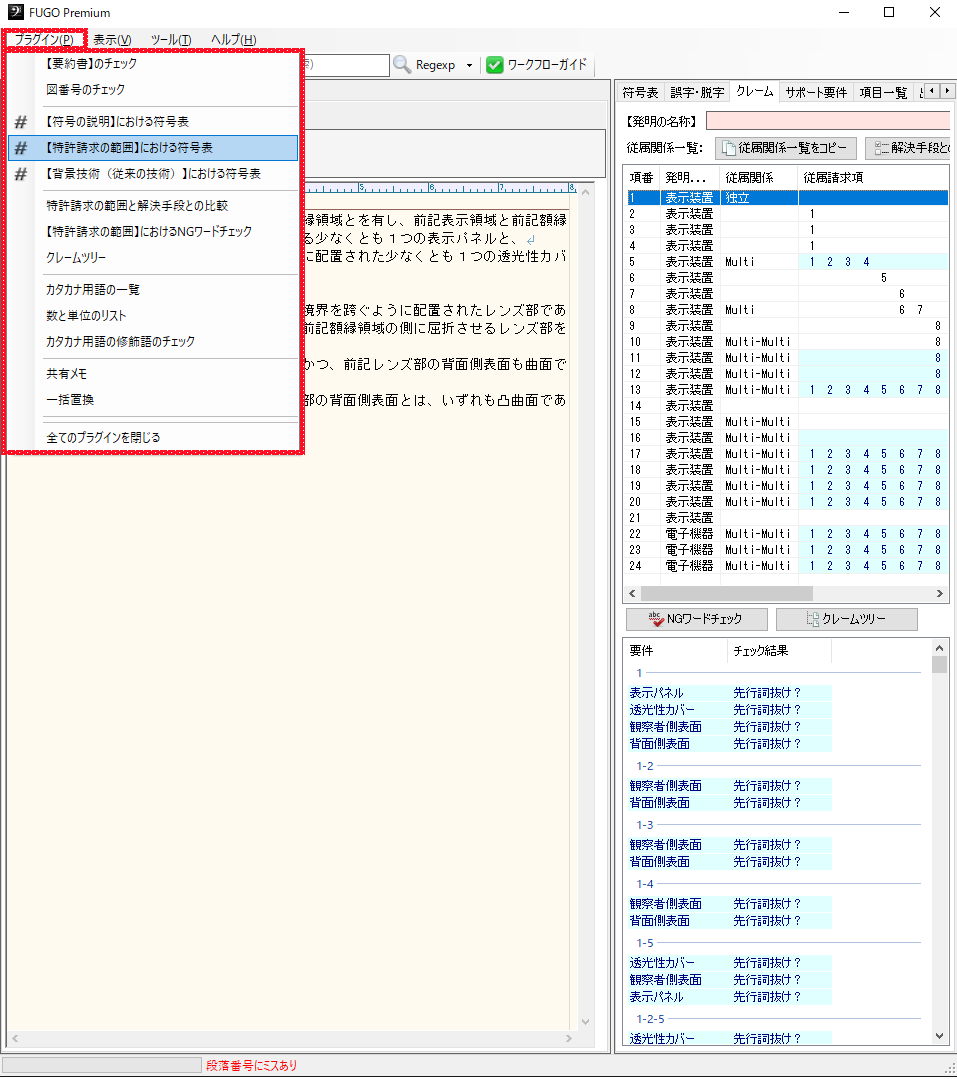
Task: Open the 表示(V) menu
Action: pyautogui.click(x=112, y=39)
